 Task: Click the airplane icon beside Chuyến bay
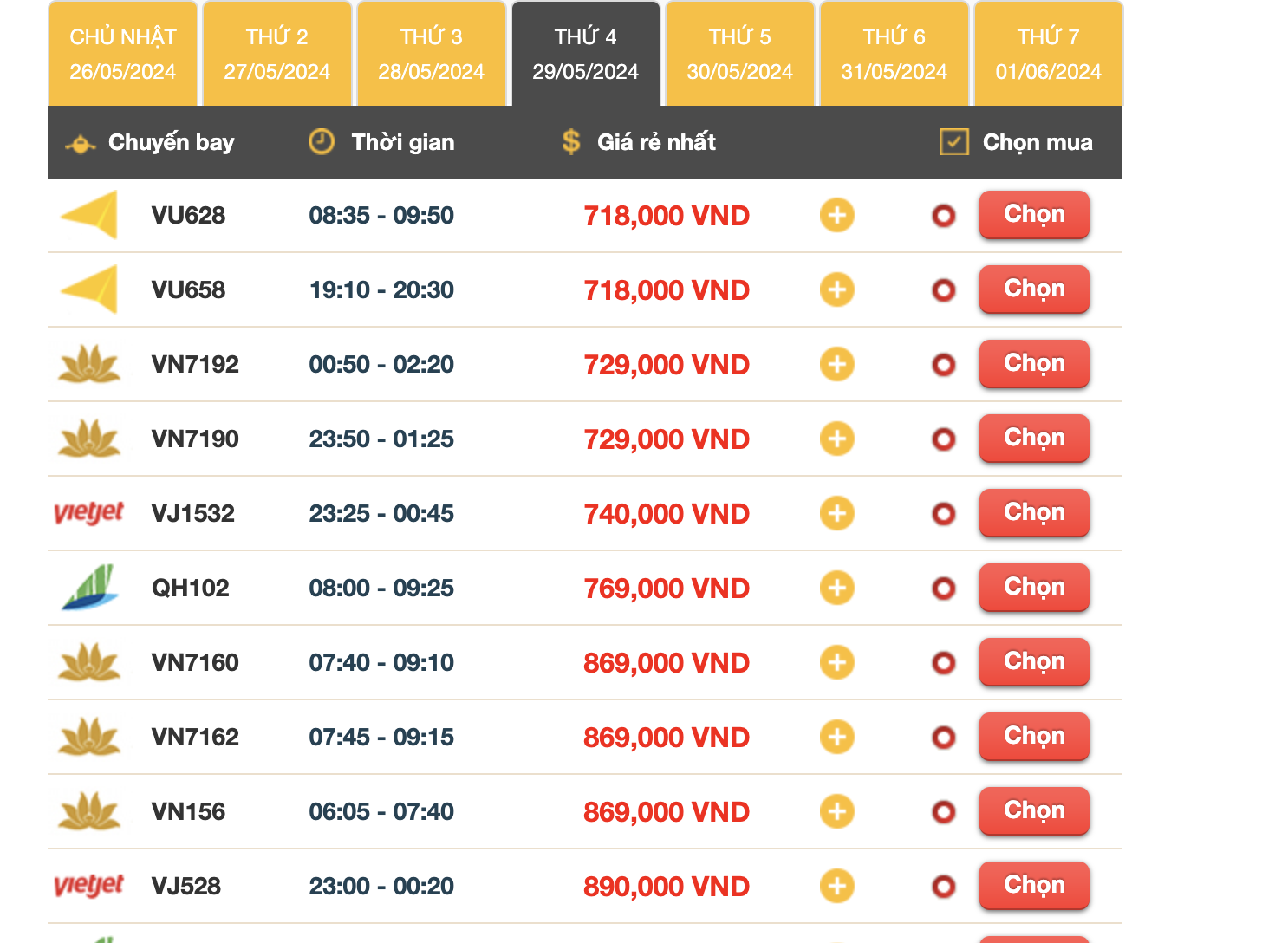(80, 144)
